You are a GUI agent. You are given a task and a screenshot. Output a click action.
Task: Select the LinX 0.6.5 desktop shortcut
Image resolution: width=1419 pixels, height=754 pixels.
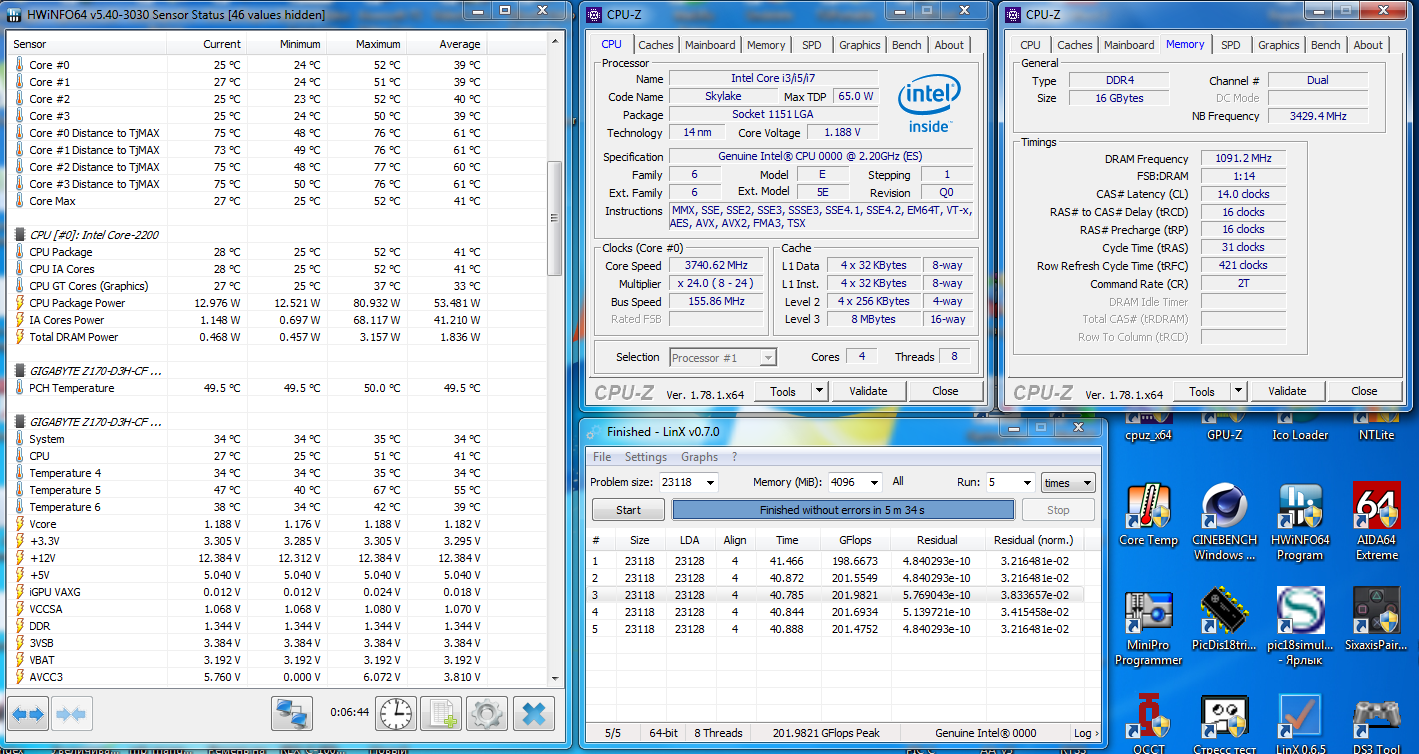1300,725
